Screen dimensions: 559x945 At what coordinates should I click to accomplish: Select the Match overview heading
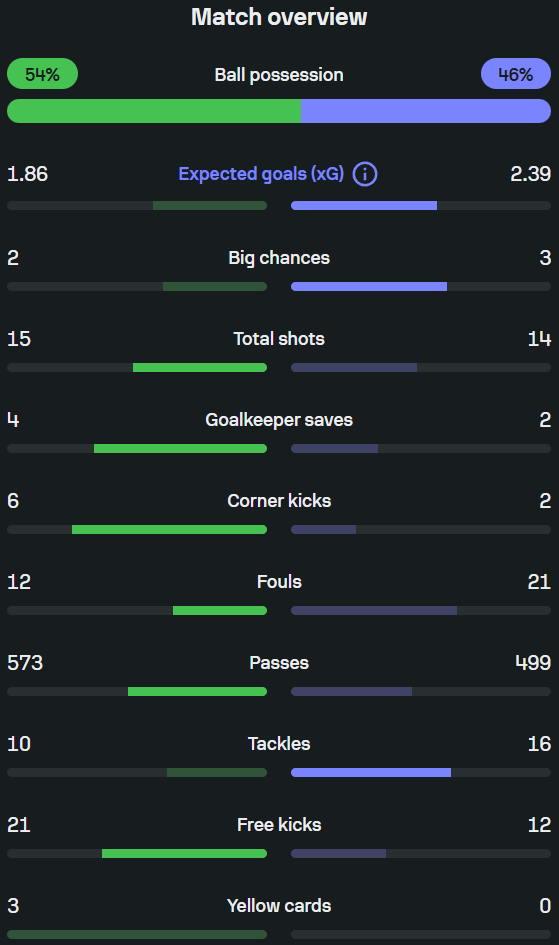[x=279, y=17]
